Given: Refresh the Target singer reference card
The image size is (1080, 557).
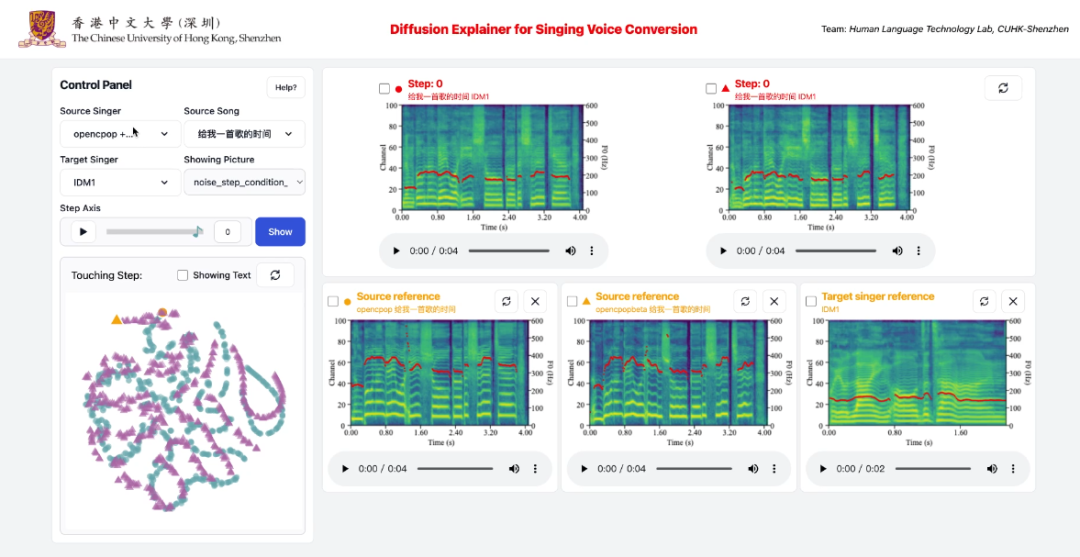Looking at the screenshot, I should point(984,301).
